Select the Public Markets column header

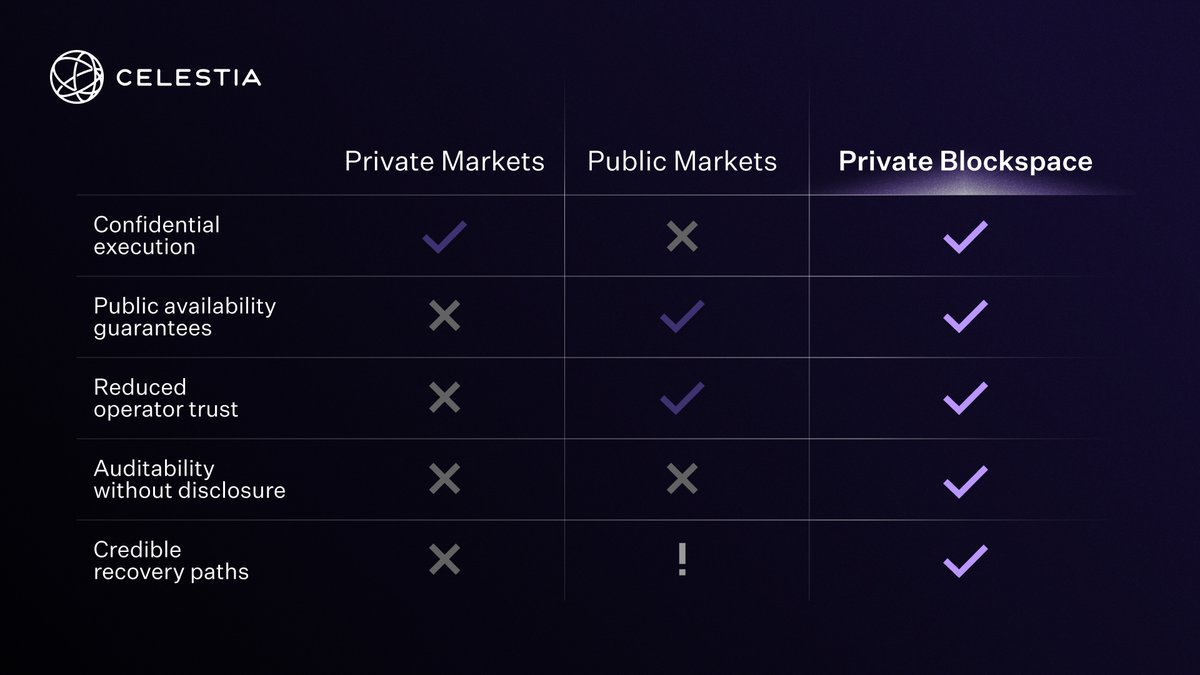tap(682, 162)
